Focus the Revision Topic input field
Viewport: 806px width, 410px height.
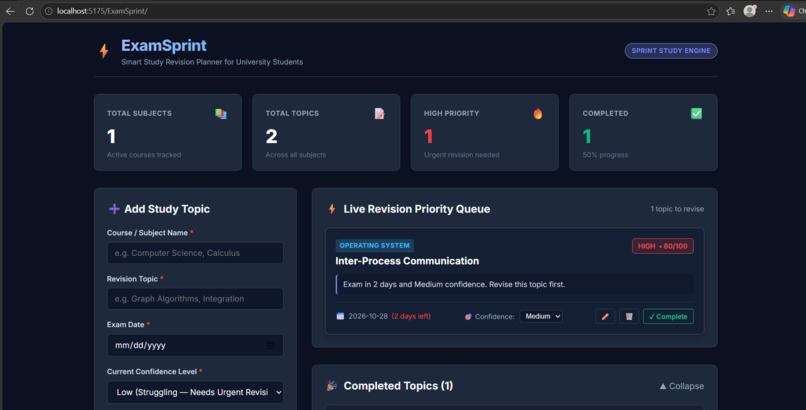[195, 299]
